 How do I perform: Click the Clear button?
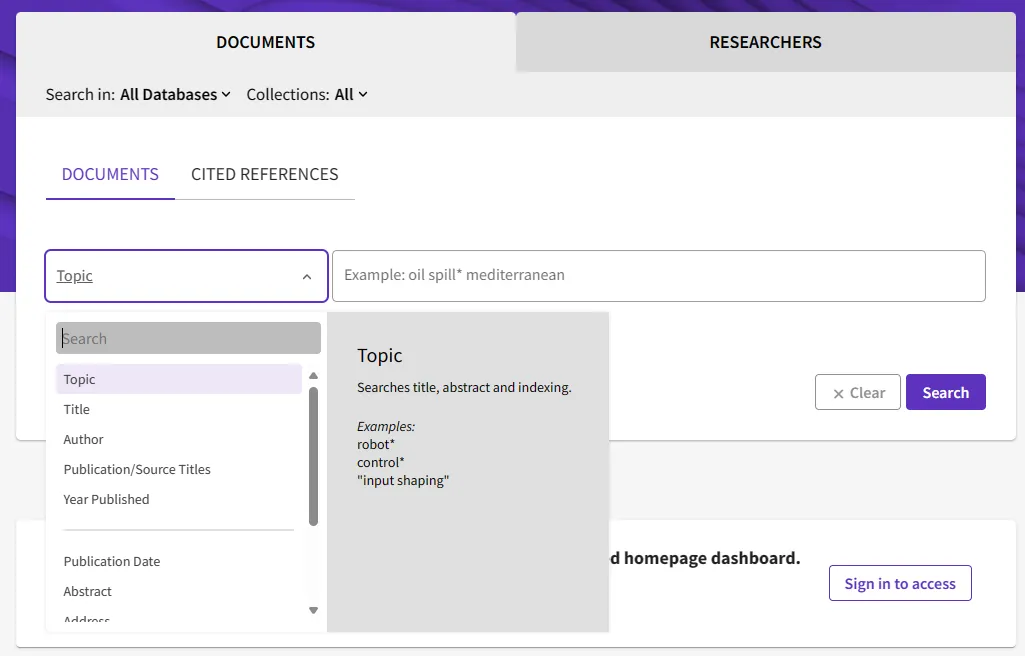coord(858,393)
